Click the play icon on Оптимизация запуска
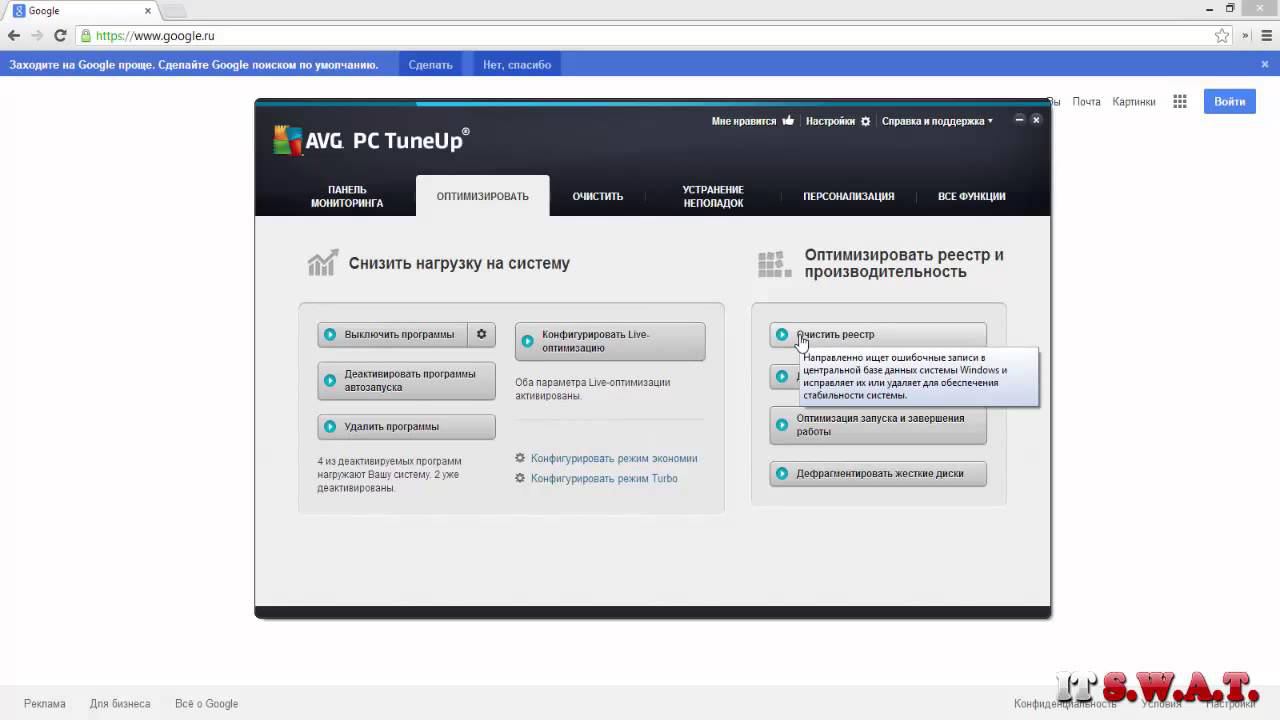Viewport: 1280px width, 720px height. point(782,425)
